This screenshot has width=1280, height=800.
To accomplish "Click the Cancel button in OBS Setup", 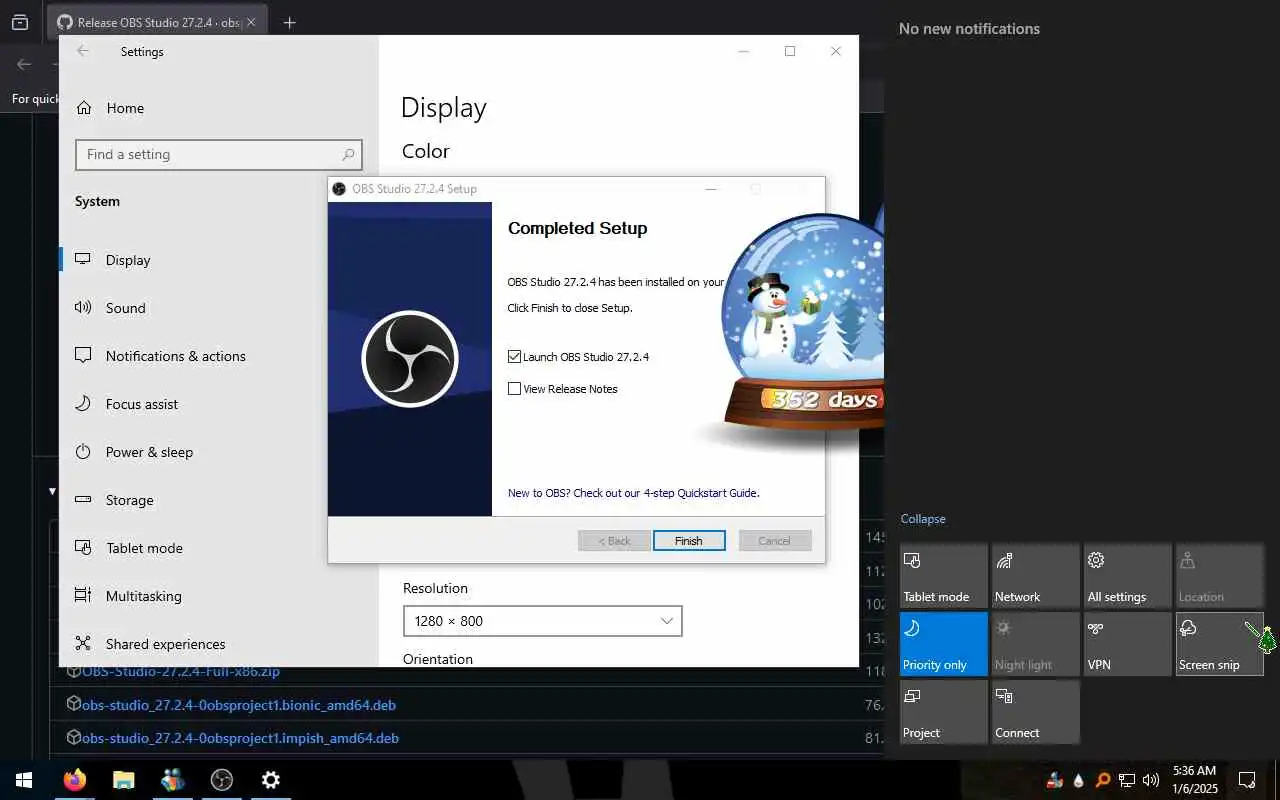I will (774, 541).
